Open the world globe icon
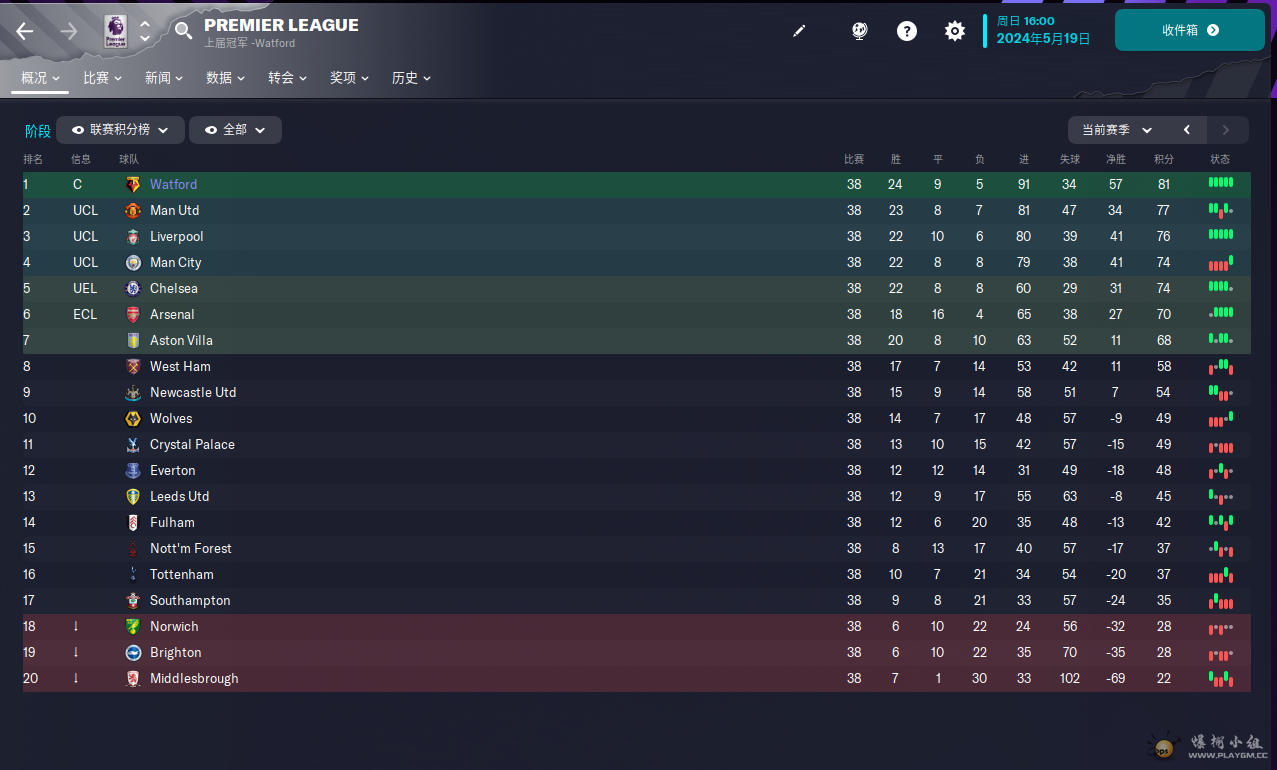The height and width of the screenshot is (770, 1277). [859, 31]
